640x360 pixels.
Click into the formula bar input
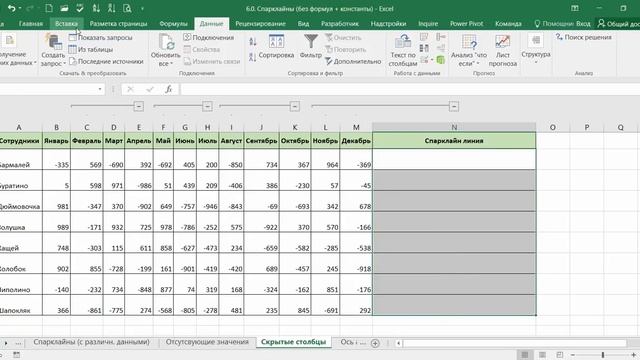click(x=409, y=89)
